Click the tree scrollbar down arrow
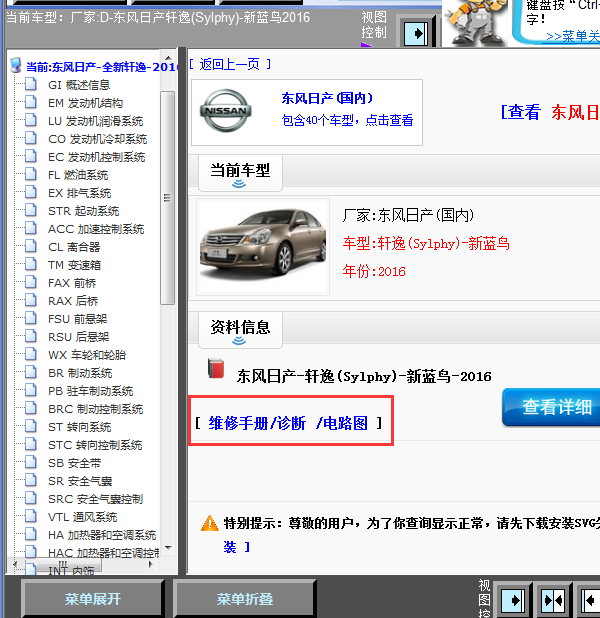This screenshot has height=618, width=600. (168, 548)
